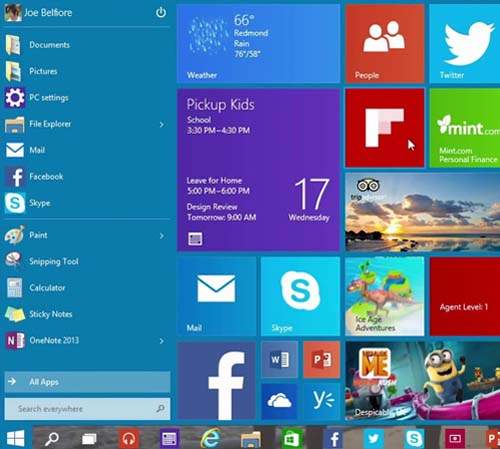Open Twitter from the taskbar
The image size is (500, 449).
374,439
